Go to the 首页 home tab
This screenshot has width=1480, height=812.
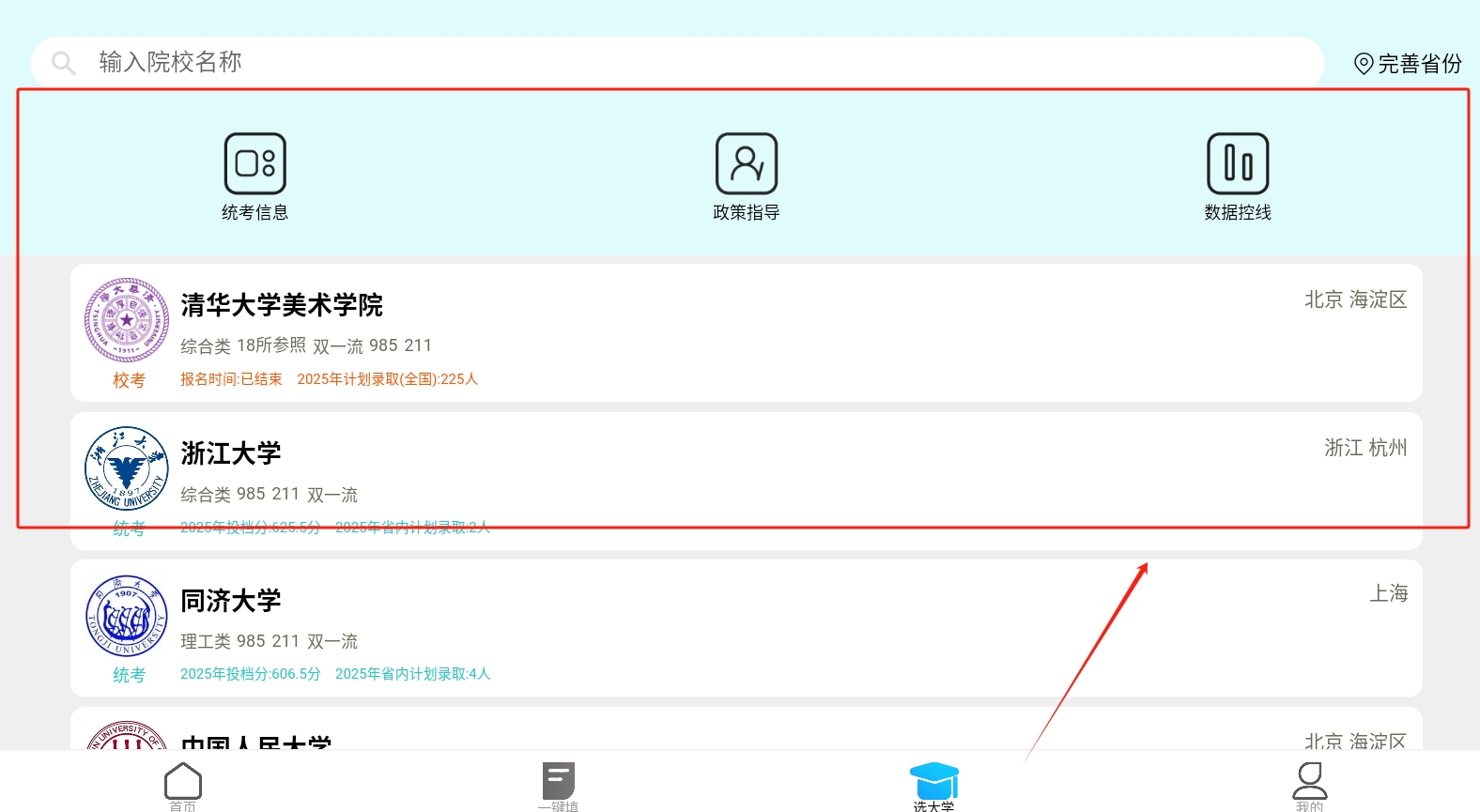[x=183, y=783]
